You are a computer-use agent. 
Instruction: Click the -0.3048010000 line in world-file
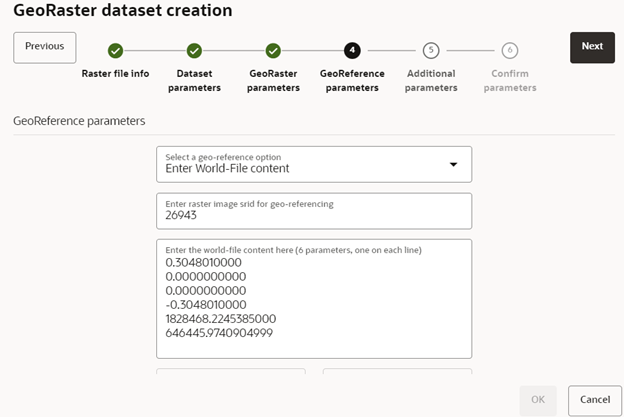tap(206, 305)
